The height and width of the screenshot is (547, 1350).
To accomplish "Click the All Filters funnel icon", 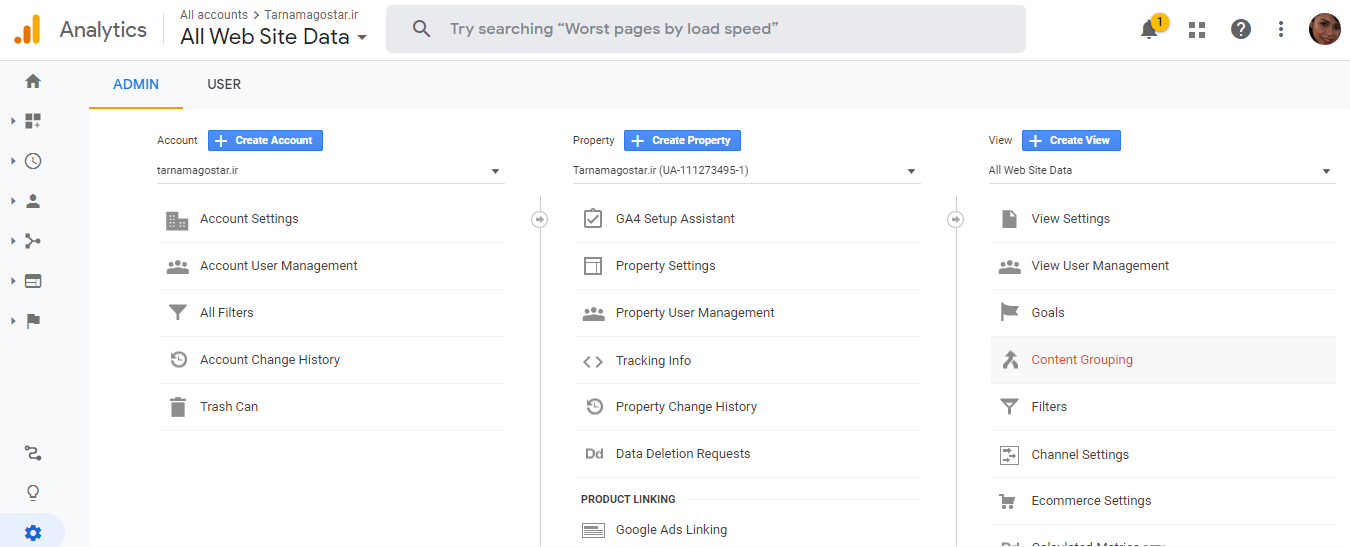I will 177,313.
